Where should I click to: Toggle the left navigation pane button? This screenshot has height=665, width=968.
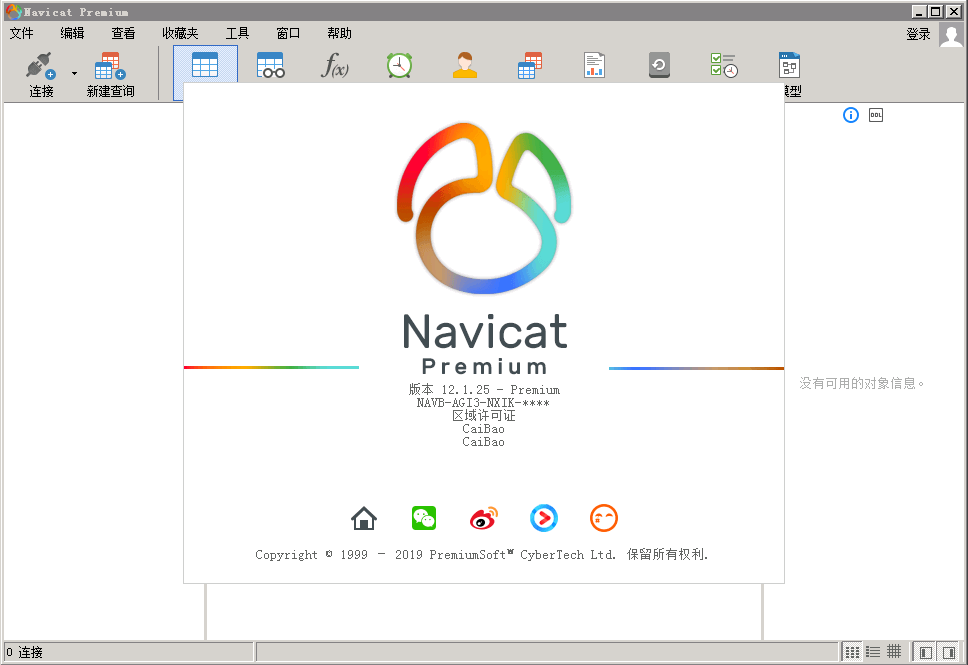pyautogui.click(x=925, y=652)
